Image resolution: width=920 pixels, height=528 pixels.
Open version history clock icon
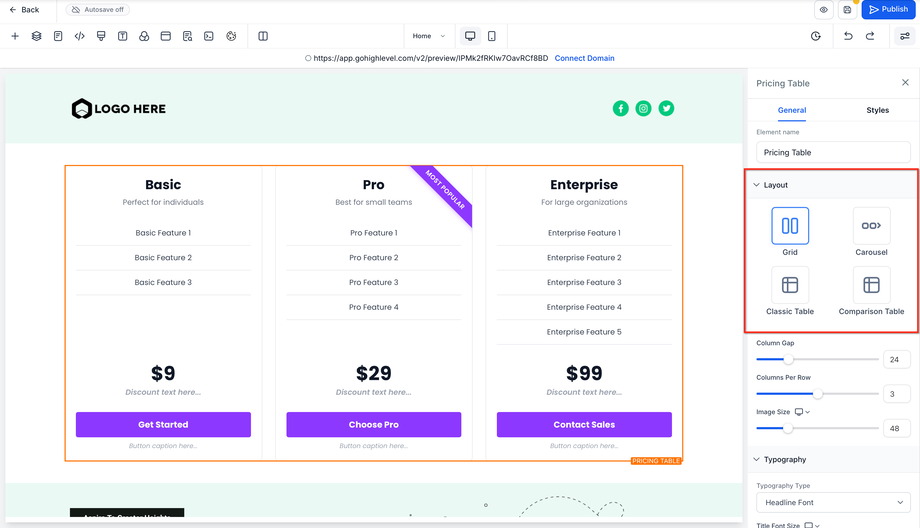point(816,36)
